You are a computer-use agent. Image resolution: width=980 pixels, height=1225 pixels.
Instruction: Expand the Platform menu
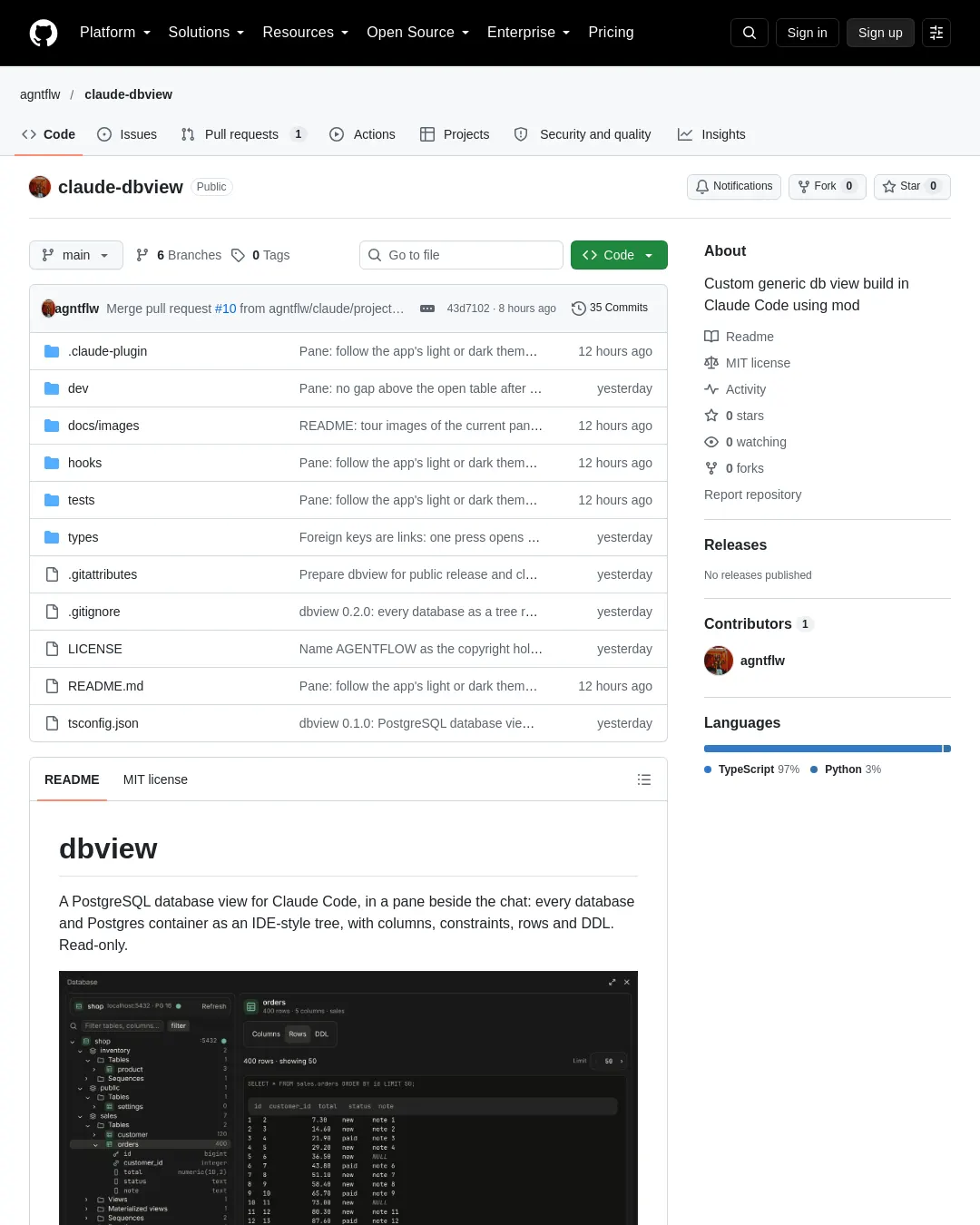click(115, 33)
